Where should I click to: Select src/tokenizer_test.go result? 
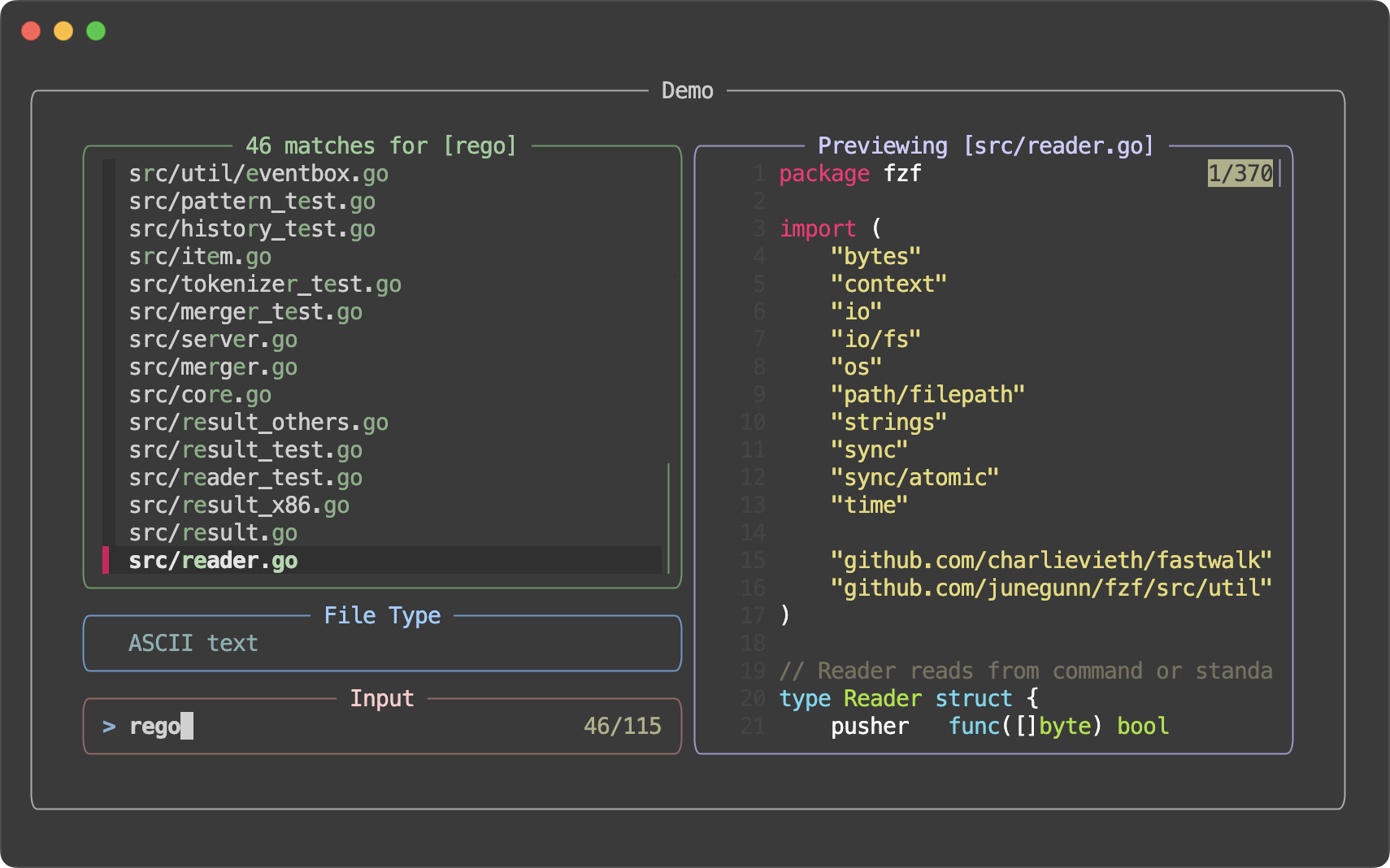click(x=264, y=284)
